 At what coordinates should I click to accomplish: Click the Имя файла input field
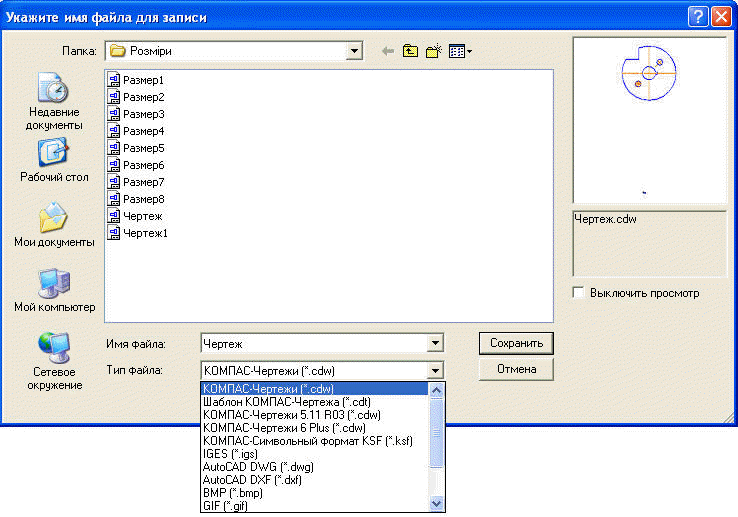click(314, 343)
